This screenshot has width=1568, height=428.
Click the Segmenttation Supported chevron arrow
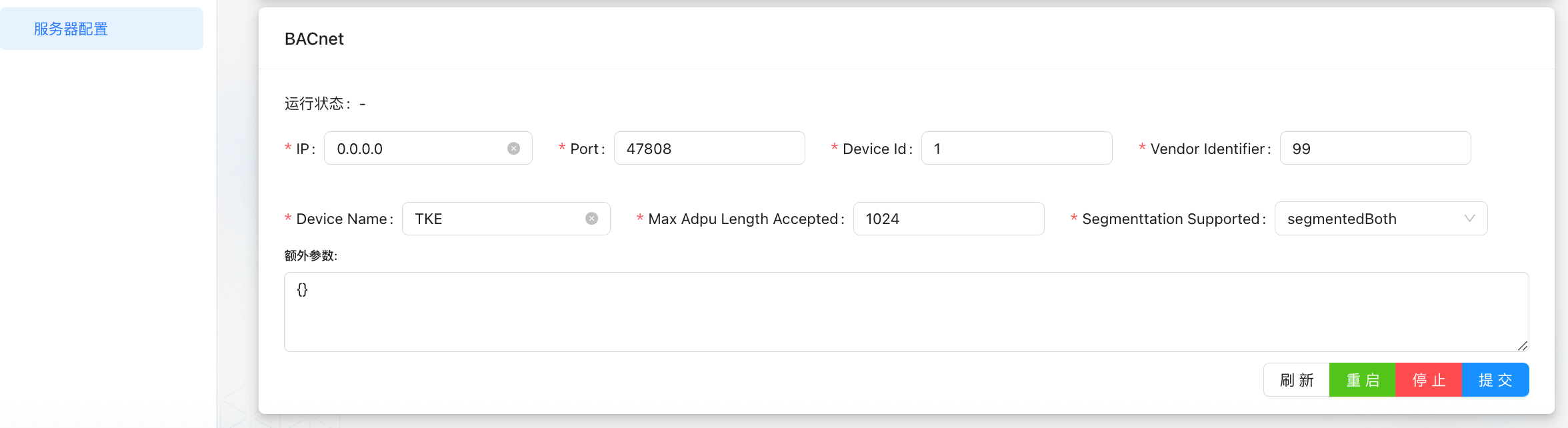(1469, 219)
